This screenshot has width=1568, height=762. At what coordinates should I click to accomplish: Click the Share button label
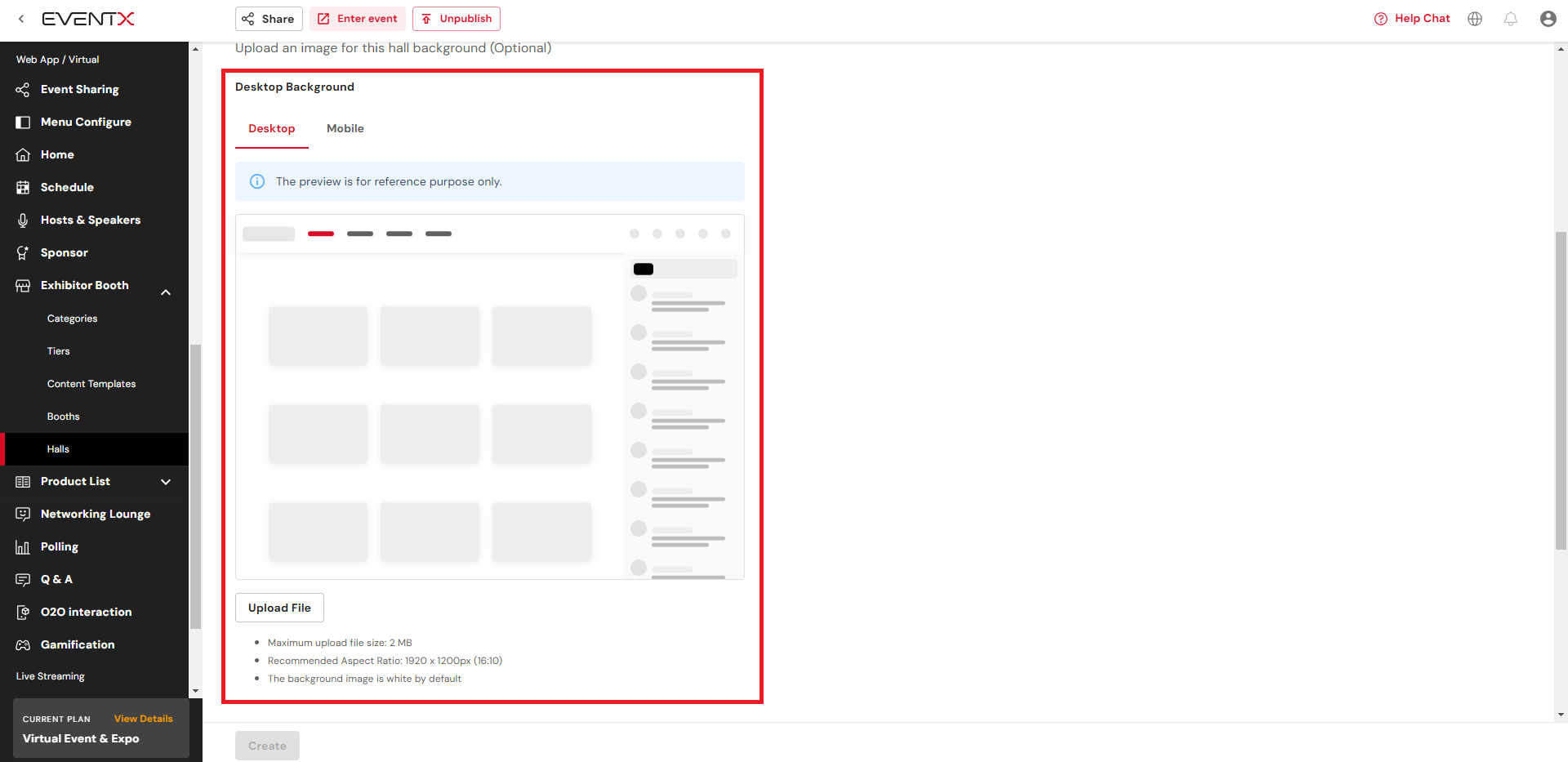click(x=278, y=19)
